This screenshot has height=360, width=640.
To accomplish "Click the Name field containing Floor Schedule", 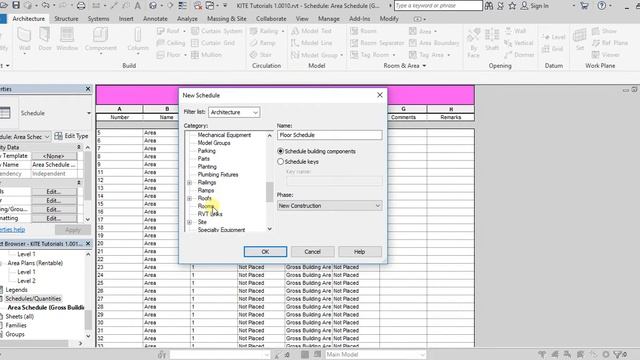I will point(329,135).
